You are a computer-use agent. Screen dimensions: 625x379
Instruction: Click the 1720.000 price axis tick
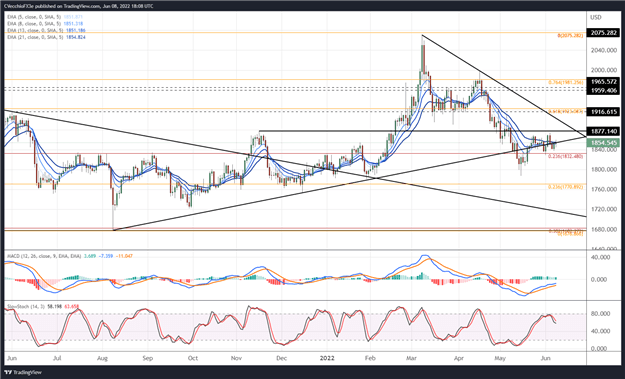pos(603,209)
